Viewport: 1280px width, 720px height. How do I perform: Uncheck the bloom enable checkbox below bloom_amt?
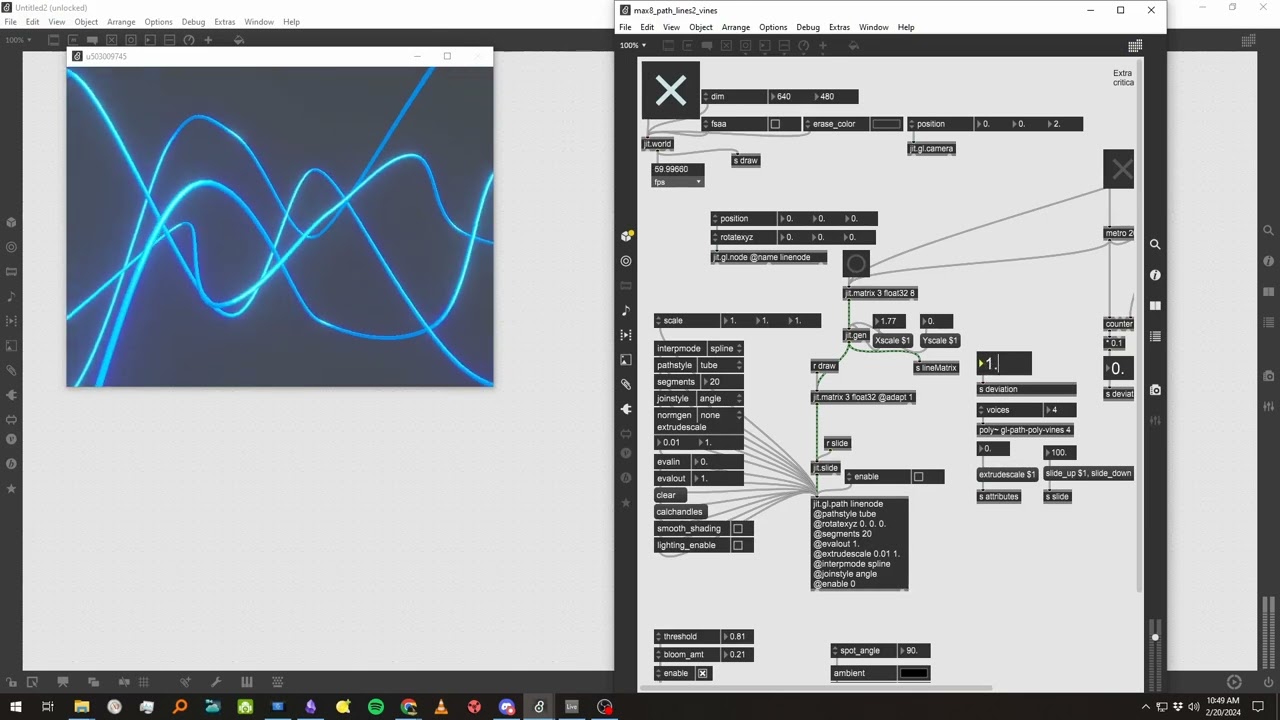coord(703,673)
